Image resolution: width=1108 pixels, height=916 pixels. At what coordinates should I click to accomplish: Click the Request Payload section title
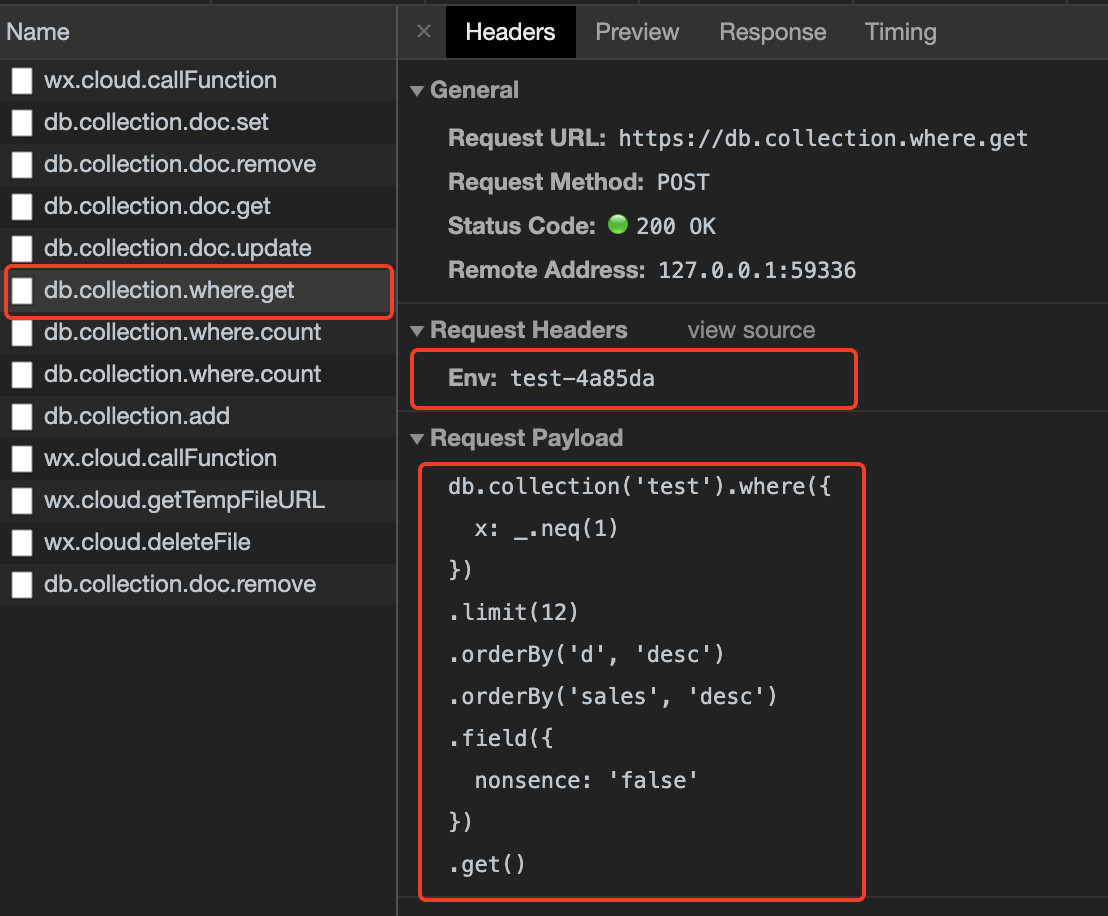pos(526,438)
